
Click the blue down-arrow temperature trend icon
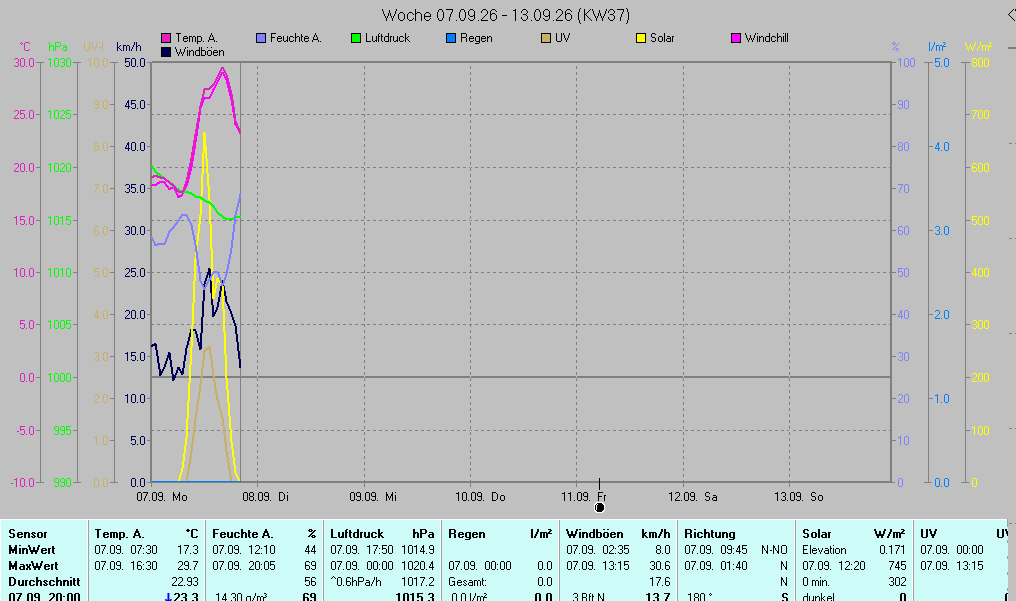coord(168,597)
